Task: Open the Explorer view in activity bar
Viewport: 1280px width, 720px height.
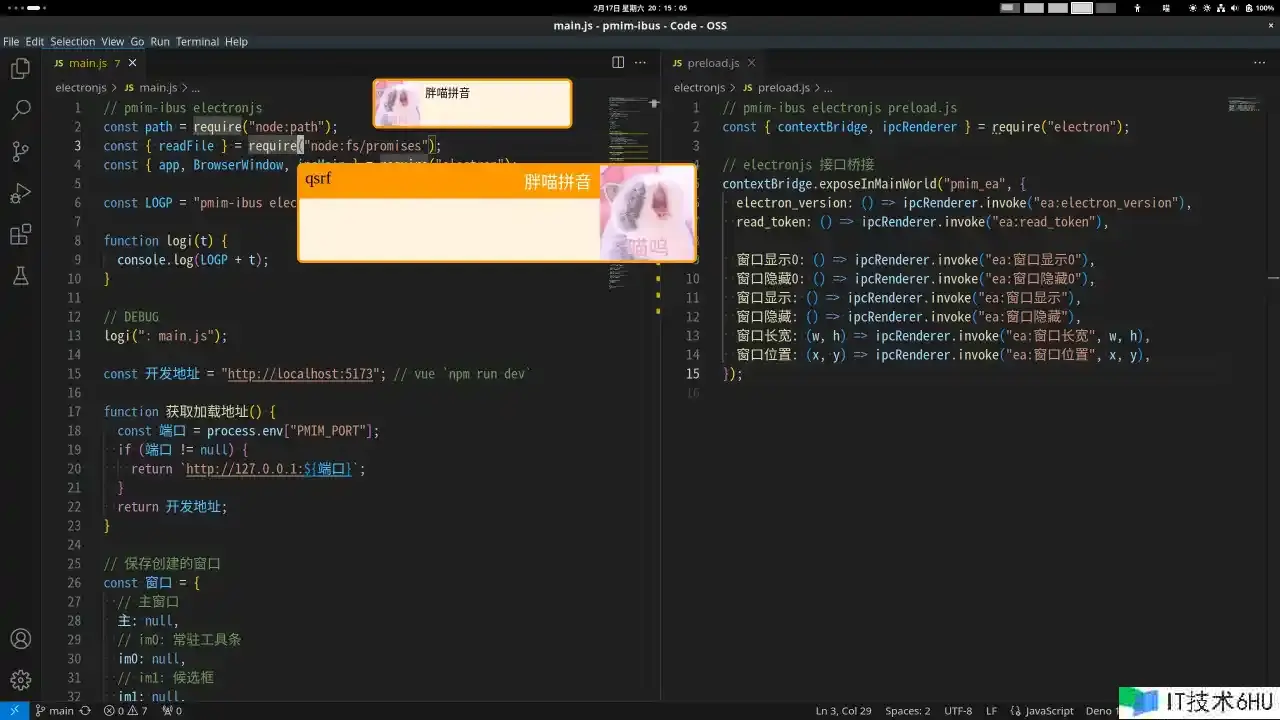Action: pos(20,69)
